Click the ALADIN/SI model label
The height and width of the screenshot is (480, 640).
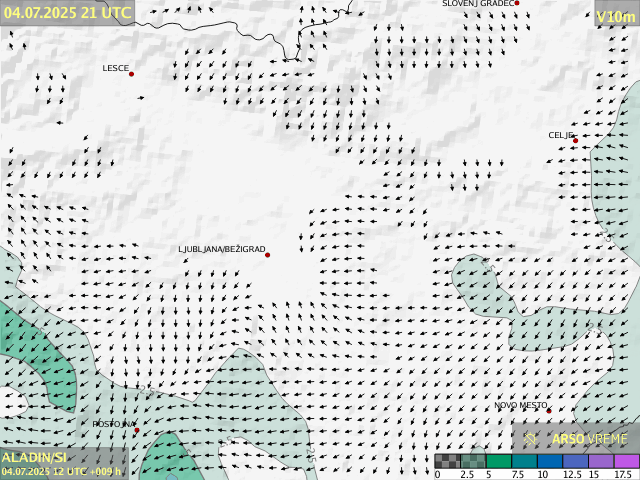pos(34,457)
